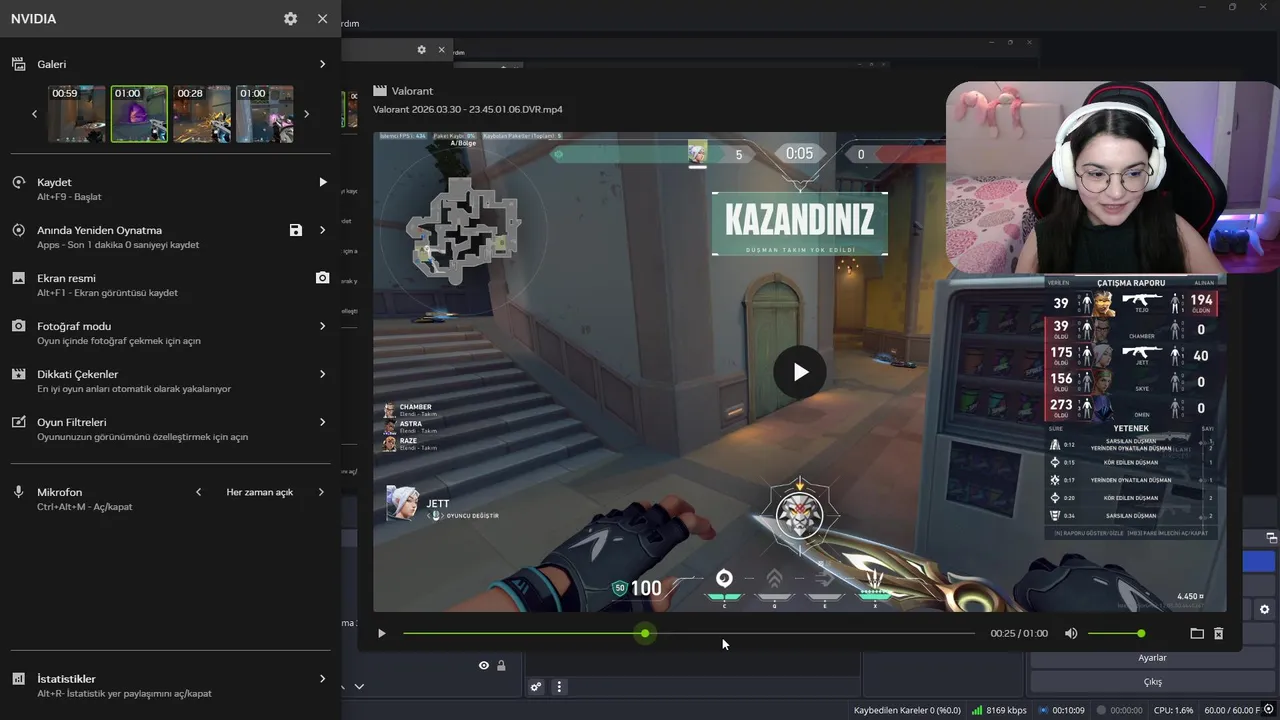Click the 8169 kbps bitrate status
The image size is (1280, 720).
[999, 710]
